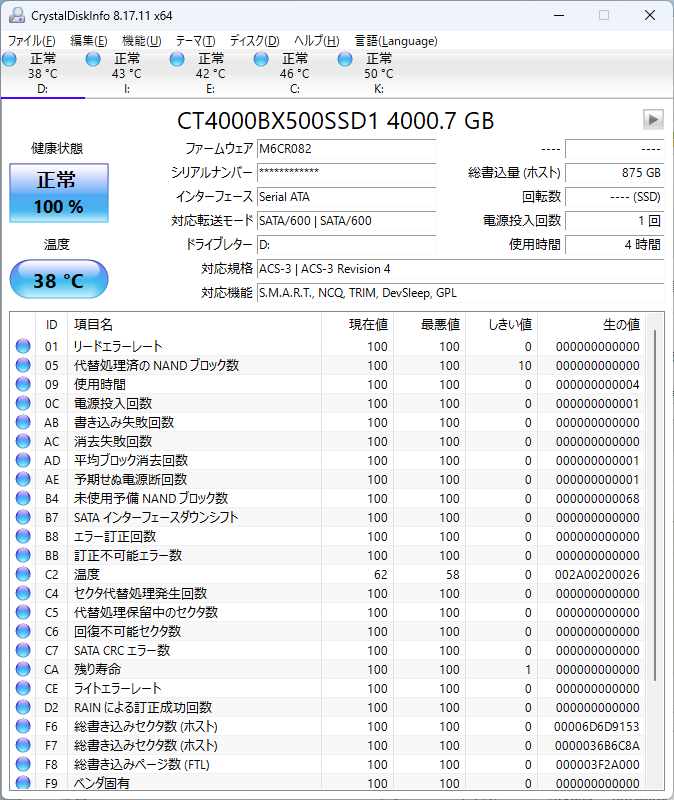The height and width of the screenshot is (800, 674).
Task: Click status orb for attribute F6 row
Action: point(23,726)
